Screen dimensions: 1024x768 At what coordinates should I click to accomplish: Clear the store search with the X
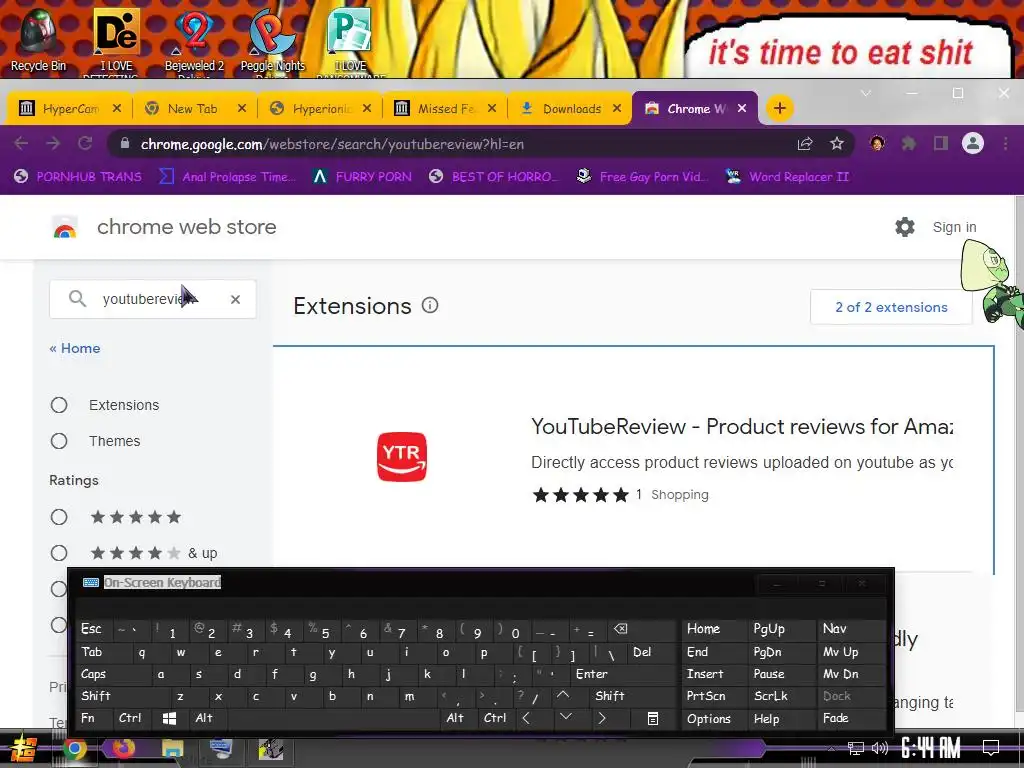pos(235,299)
